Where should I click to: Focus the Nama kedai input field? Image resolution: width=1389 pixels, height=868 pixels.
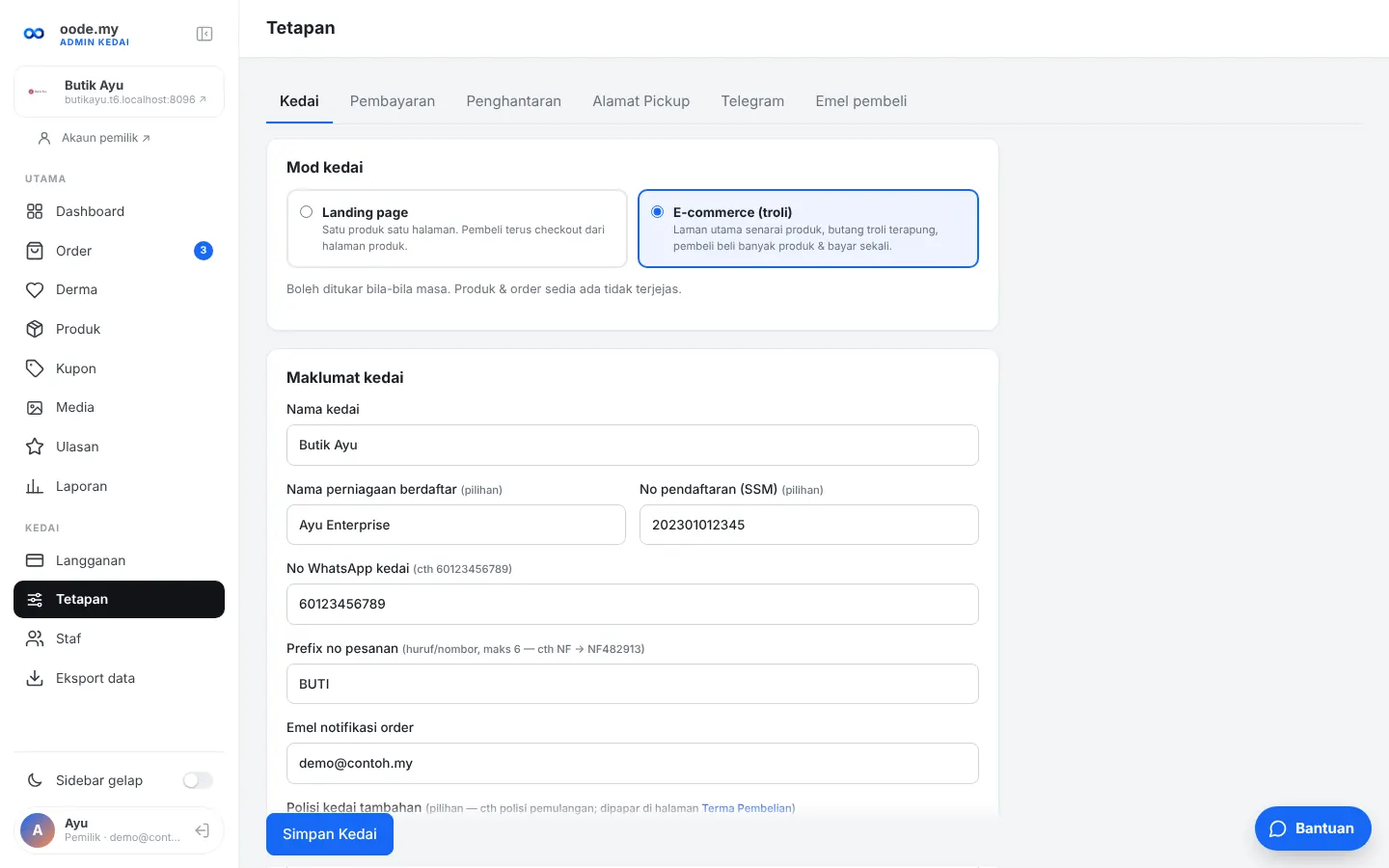633,446
